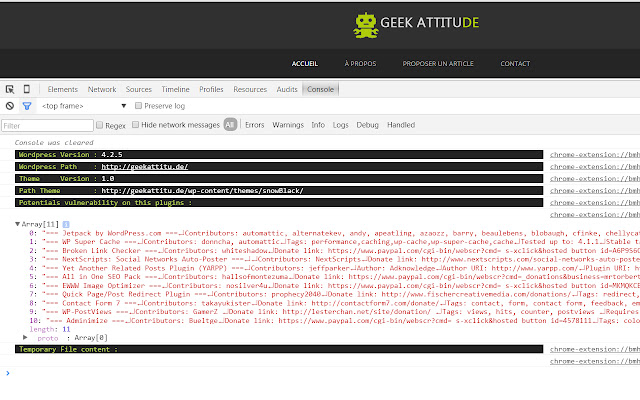Select array entry 0 Jetpack by WordPress.com

coord(335,233)
